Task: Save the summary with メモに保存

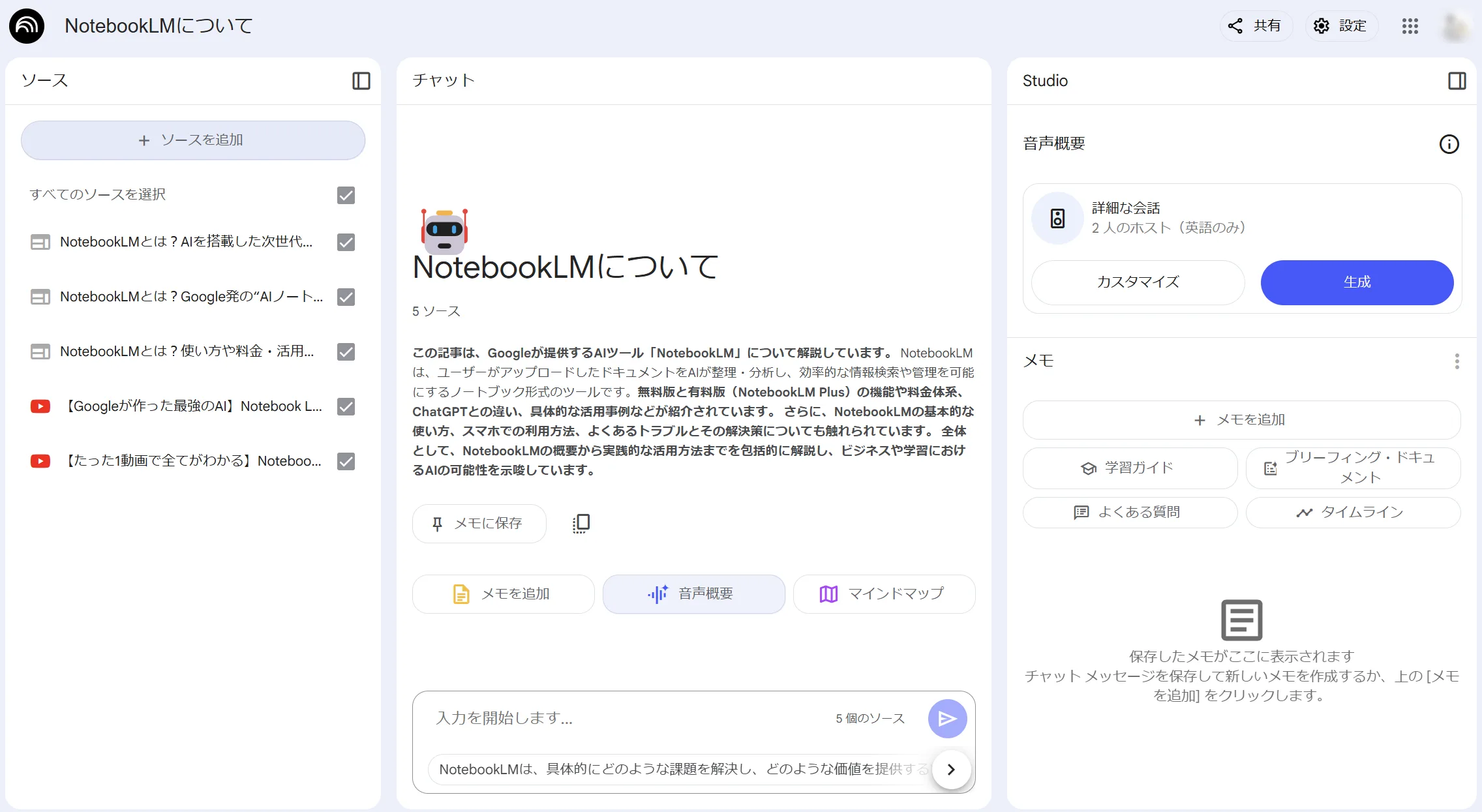Action: pos(479,524)
